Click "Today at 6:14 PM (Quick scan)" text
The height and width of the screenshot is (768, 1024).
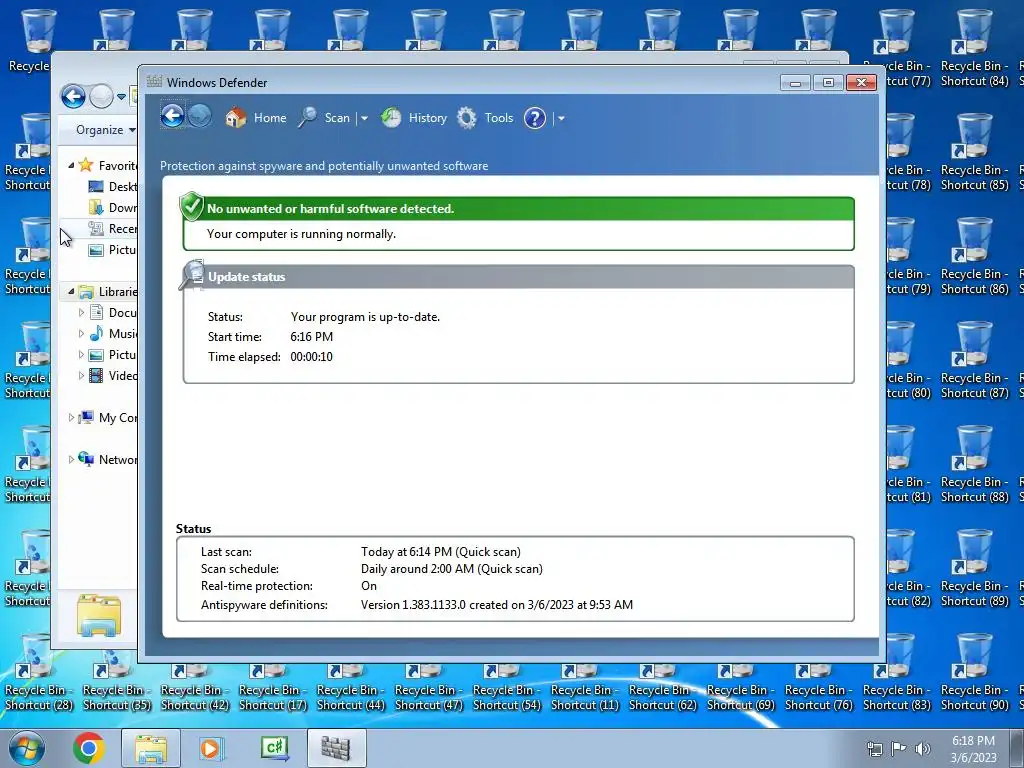tap(441, 552)
